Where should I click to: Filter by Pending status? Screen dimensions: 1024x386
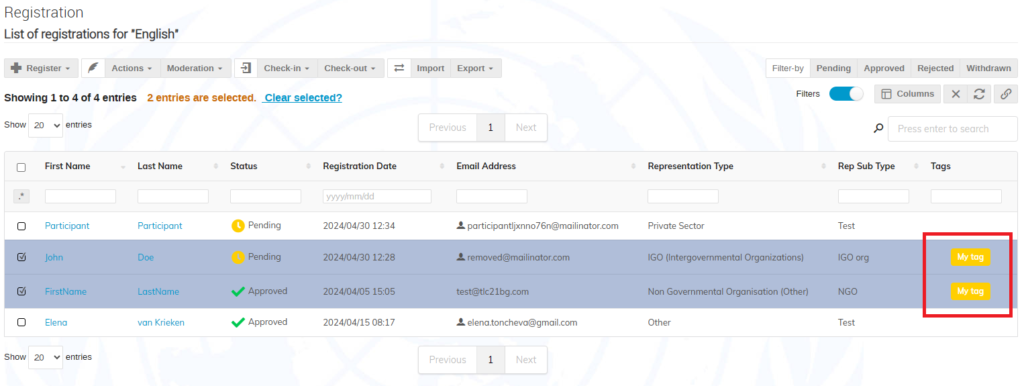(x=833, y=68)
